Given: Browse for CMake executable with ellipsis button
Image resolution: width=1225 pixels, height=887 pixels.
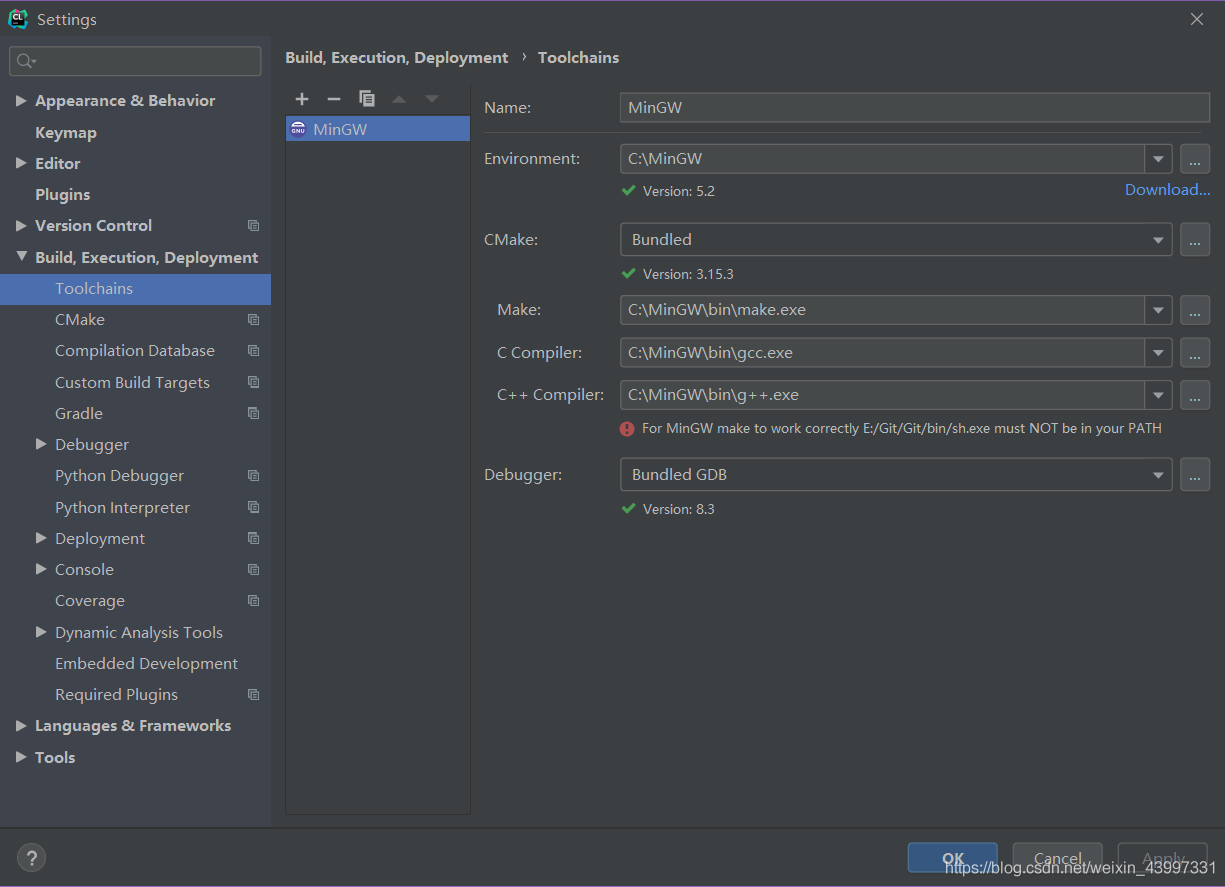Looking at the screenshot, I should click(1195, 239).
